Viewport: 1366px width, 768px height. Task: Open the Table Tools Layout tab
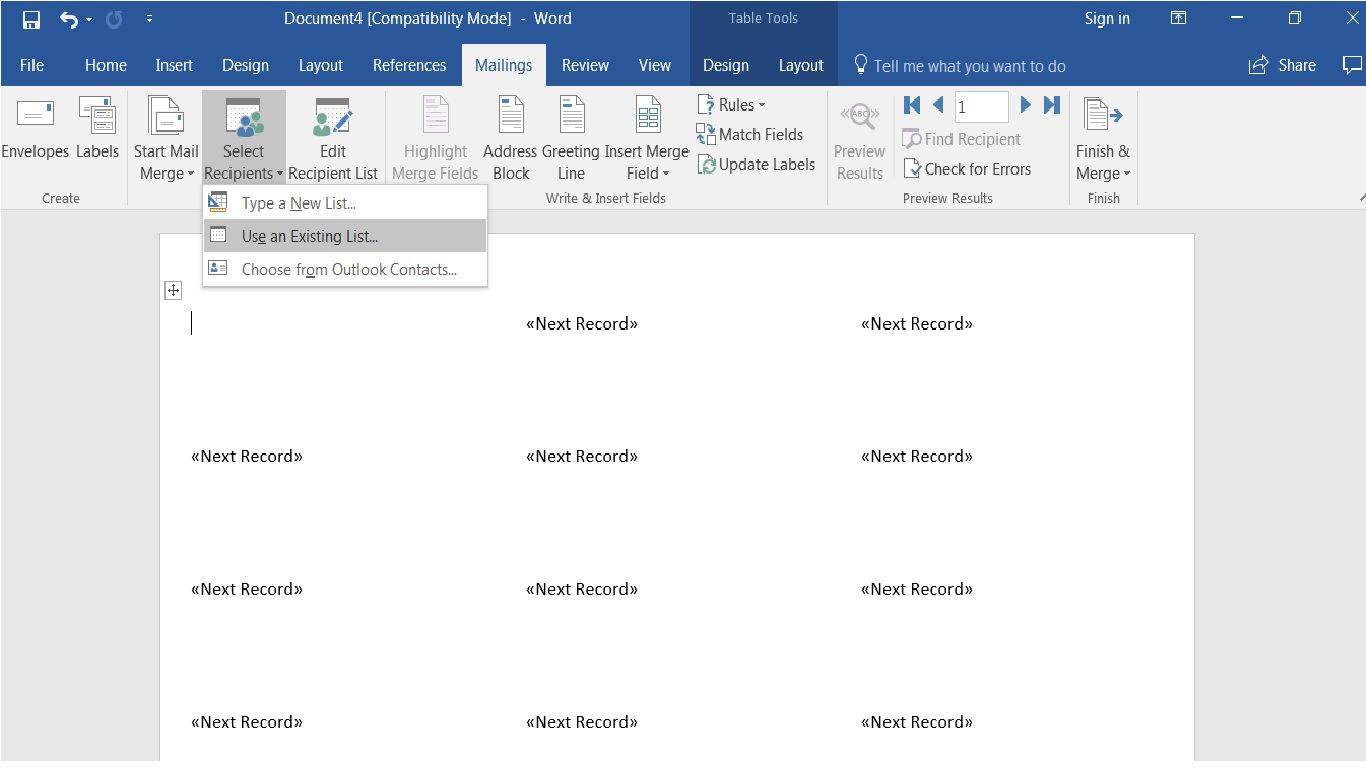click(800, 65)
